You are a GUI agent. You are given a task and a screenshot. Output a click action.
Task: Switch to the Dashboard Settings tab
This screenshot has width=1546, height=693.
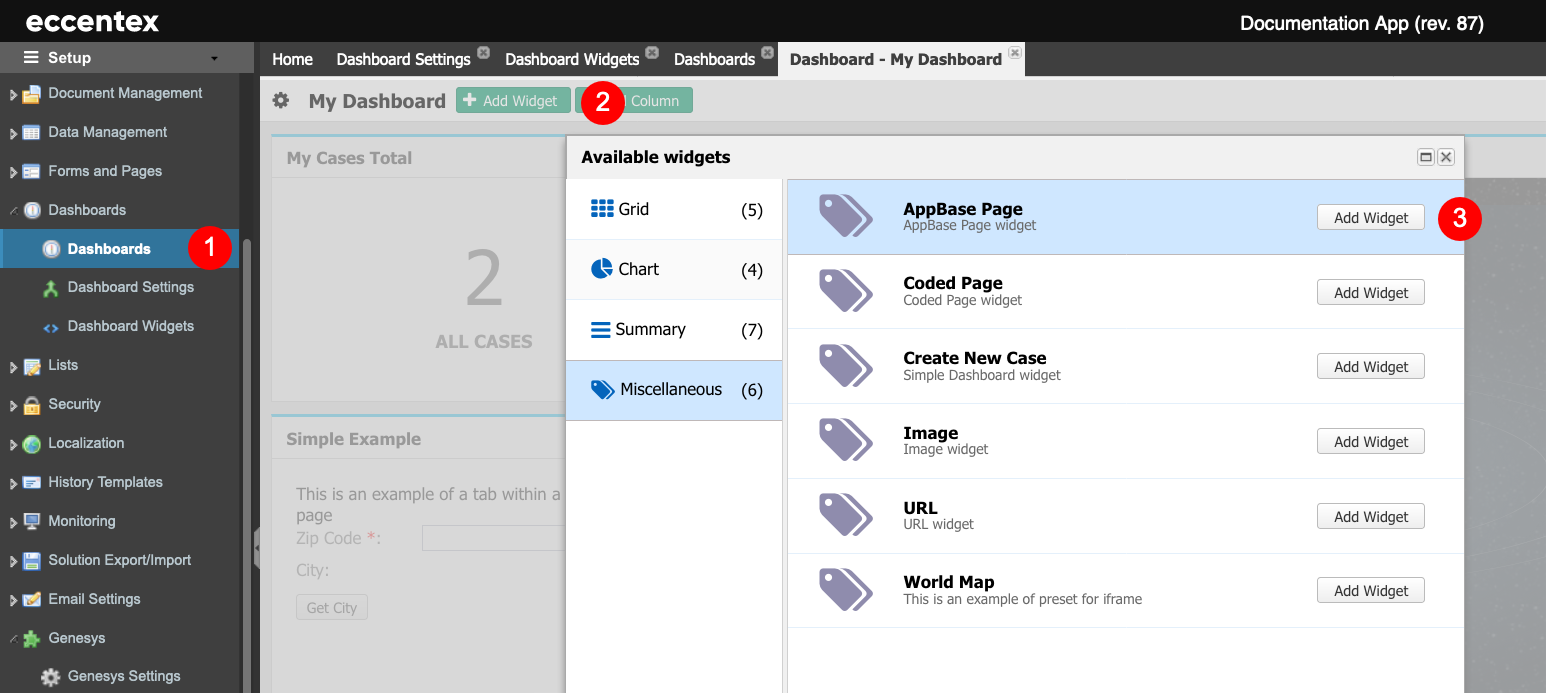(403, 59)
